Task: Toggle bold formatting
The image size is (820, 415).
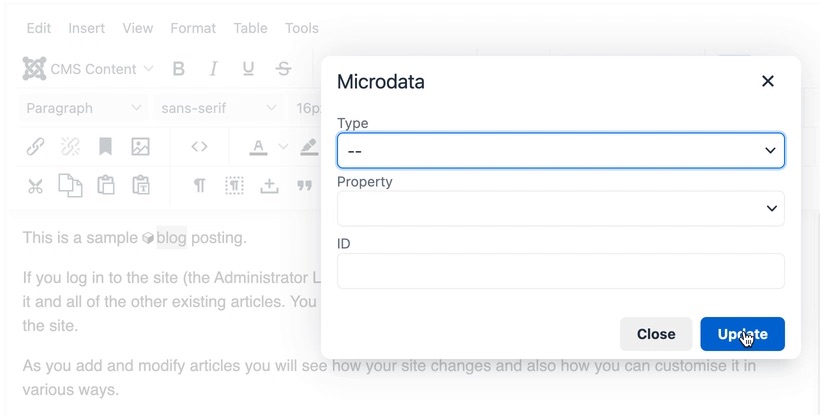Action: point(178,69)
